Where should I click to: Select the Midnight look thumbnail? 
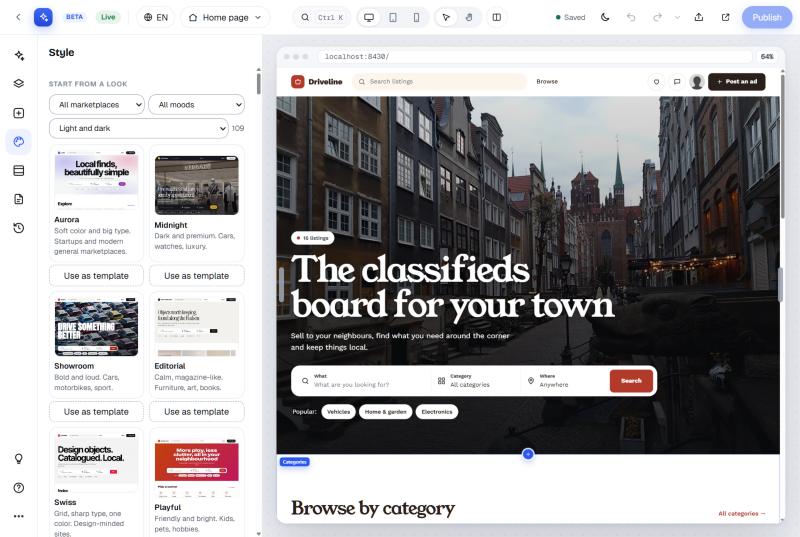pos(196,185)
